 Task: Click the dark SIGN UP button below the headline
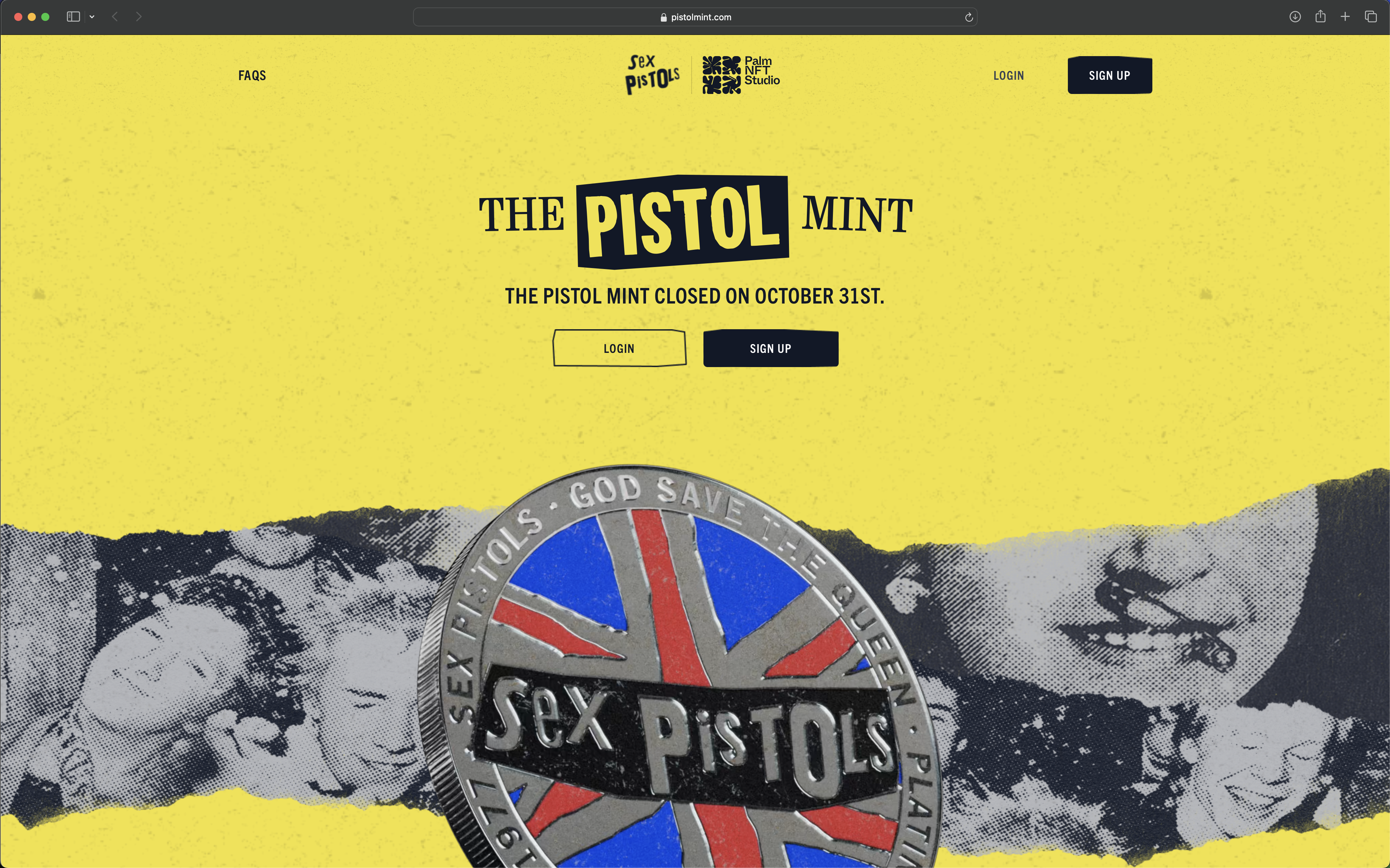pyautogui.click(x=770, y=348)
